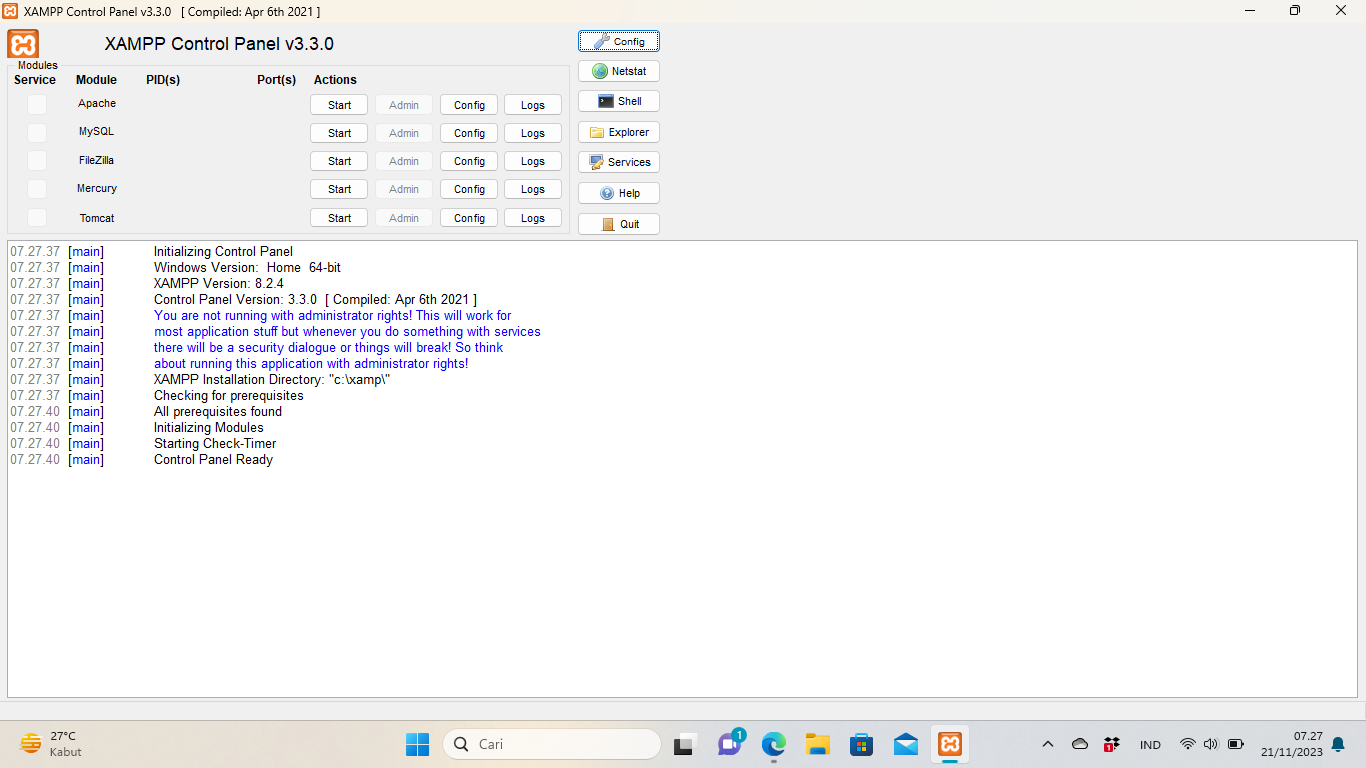The height and width of the screenshot is (768, 1366).
Task: Open the main Config settings at top right
Action: (x=618, y=40)
